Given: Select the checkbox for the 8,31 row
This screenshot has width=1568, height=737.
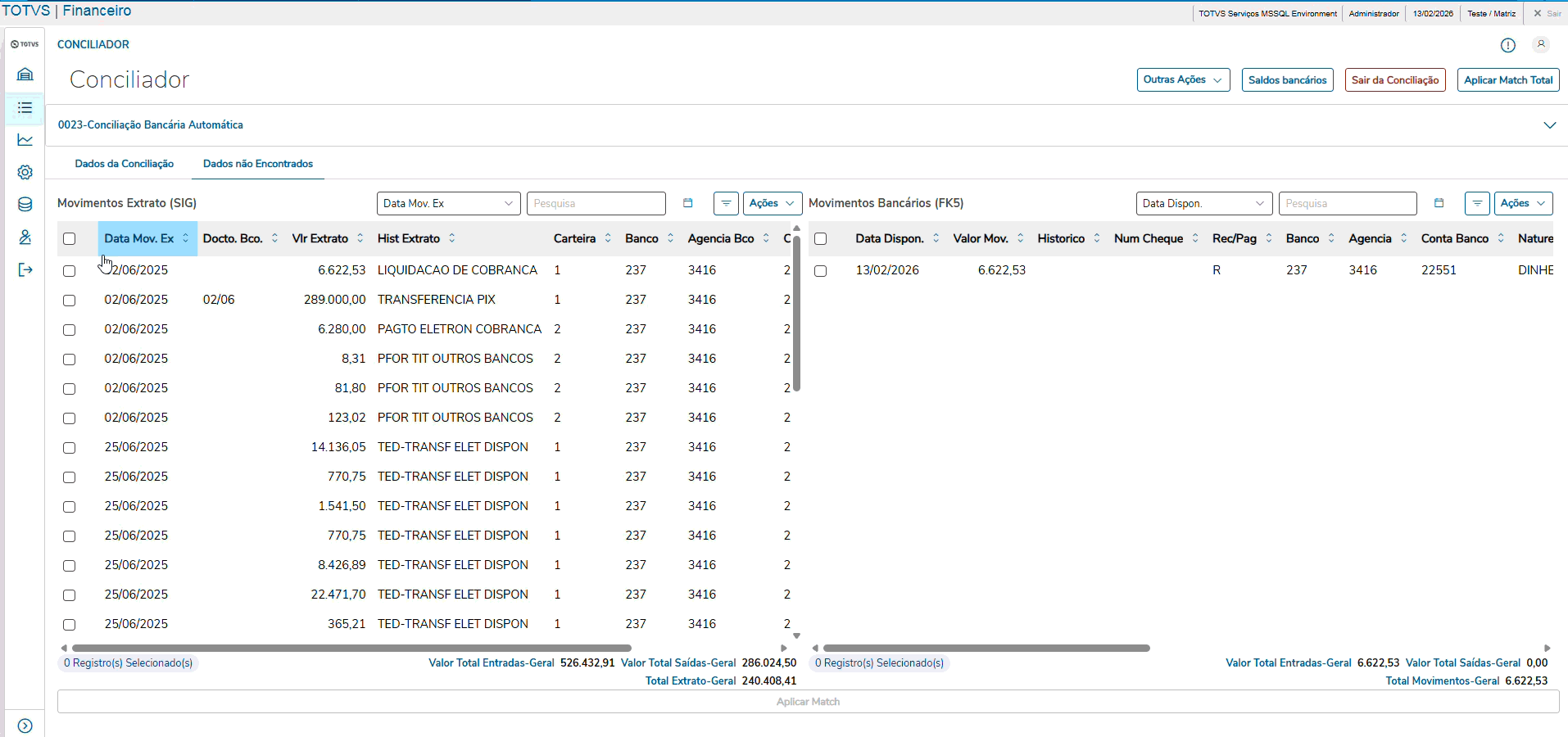Looking at the screenshot, I should (70, 359).
